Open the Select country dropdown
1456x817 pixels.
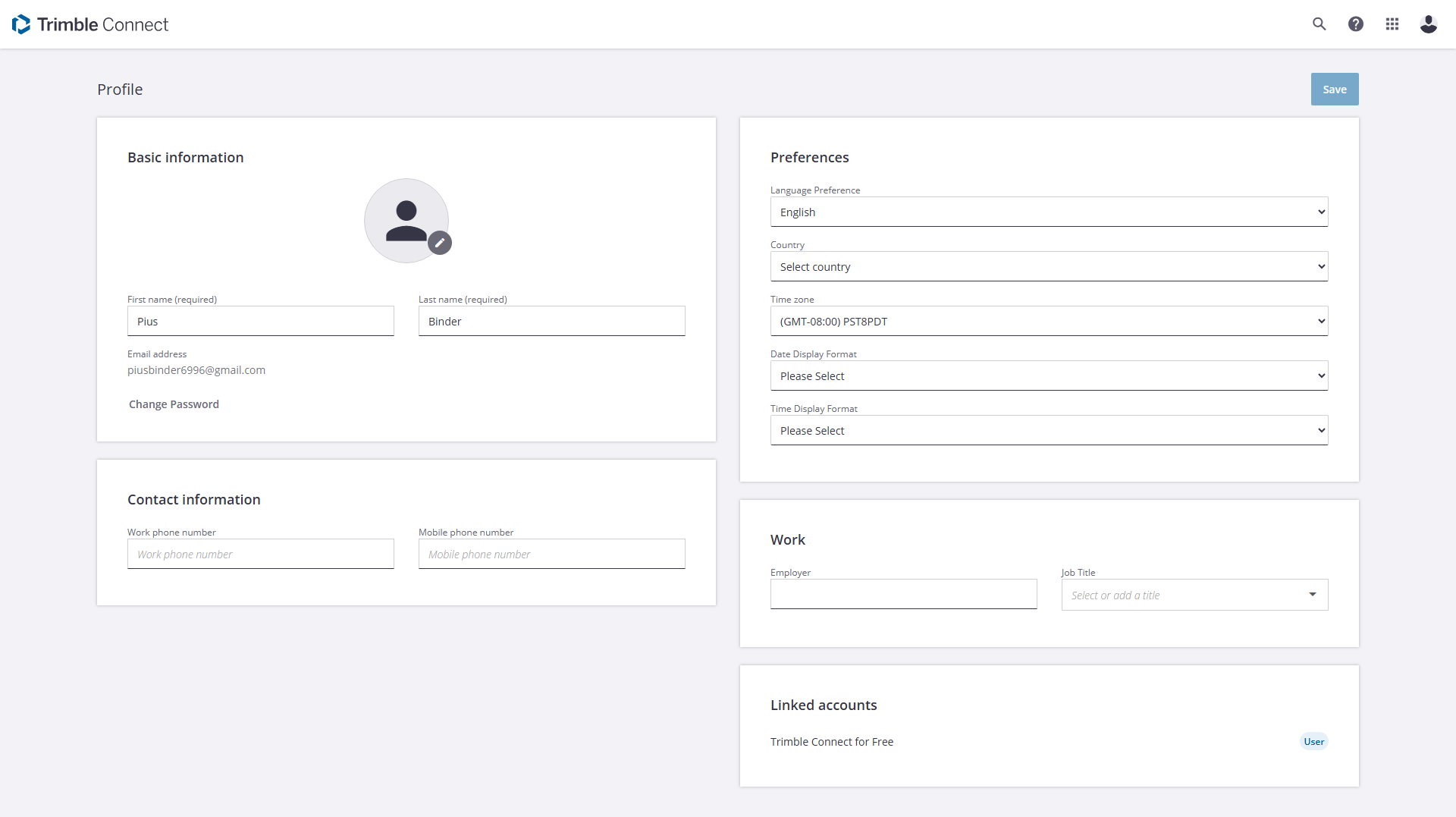click(1049, 267)
